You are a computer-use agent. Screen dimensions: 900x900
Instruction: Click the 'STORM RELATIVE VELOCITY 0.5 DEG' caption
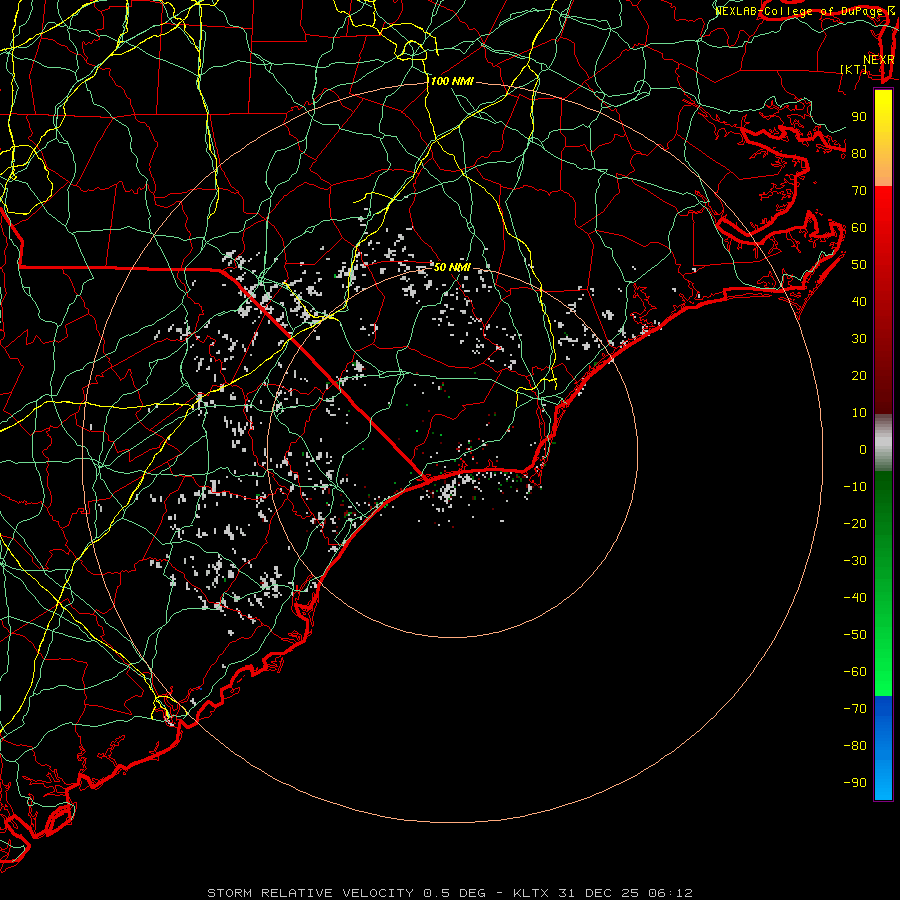point(346,893)
